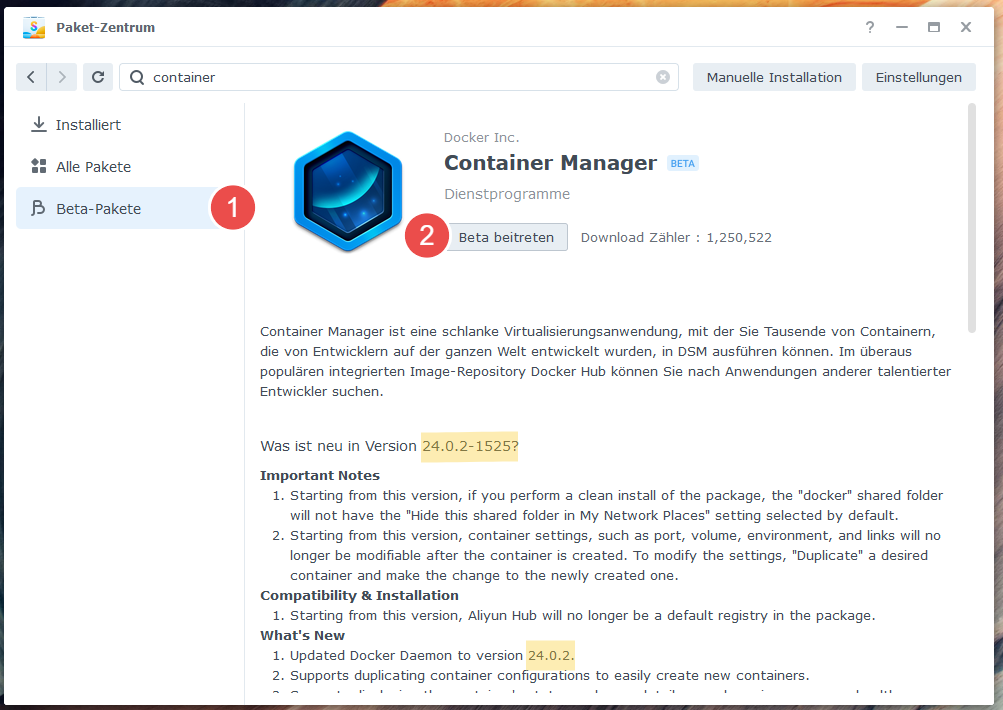Click the highlighted version 24.0.2-1525?
The width and height of the screenshot is (1003, 710).
[470, 446]
